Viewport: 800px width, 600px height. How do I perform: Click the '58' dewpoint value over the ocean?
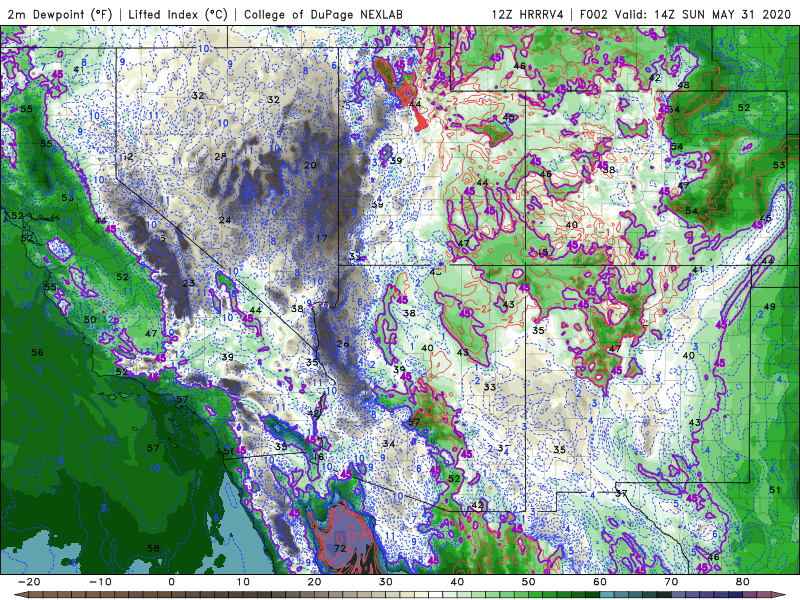click(153, 548)
